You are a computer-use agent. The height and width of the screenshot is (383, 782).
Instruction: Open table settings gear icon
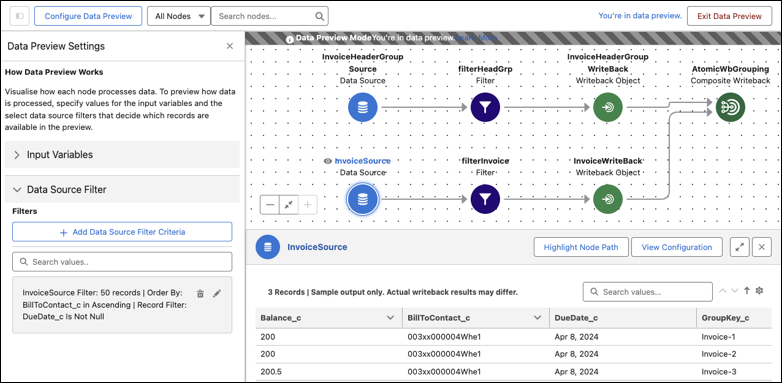click(760, 291)
